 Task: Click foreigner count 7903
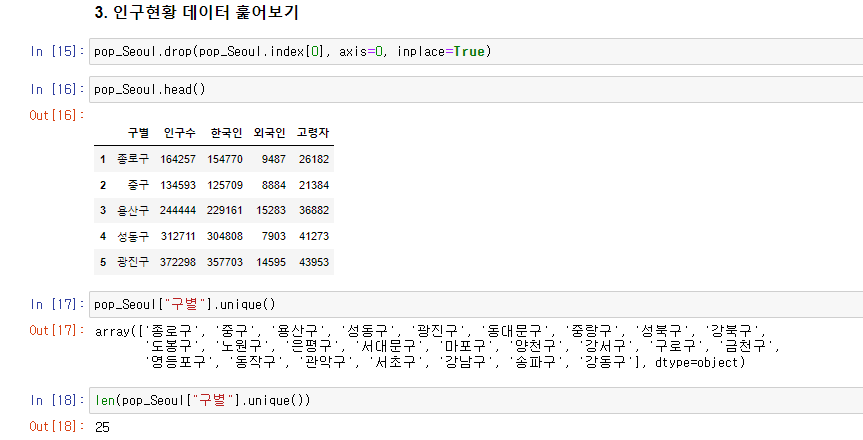(x=274, y=236)
